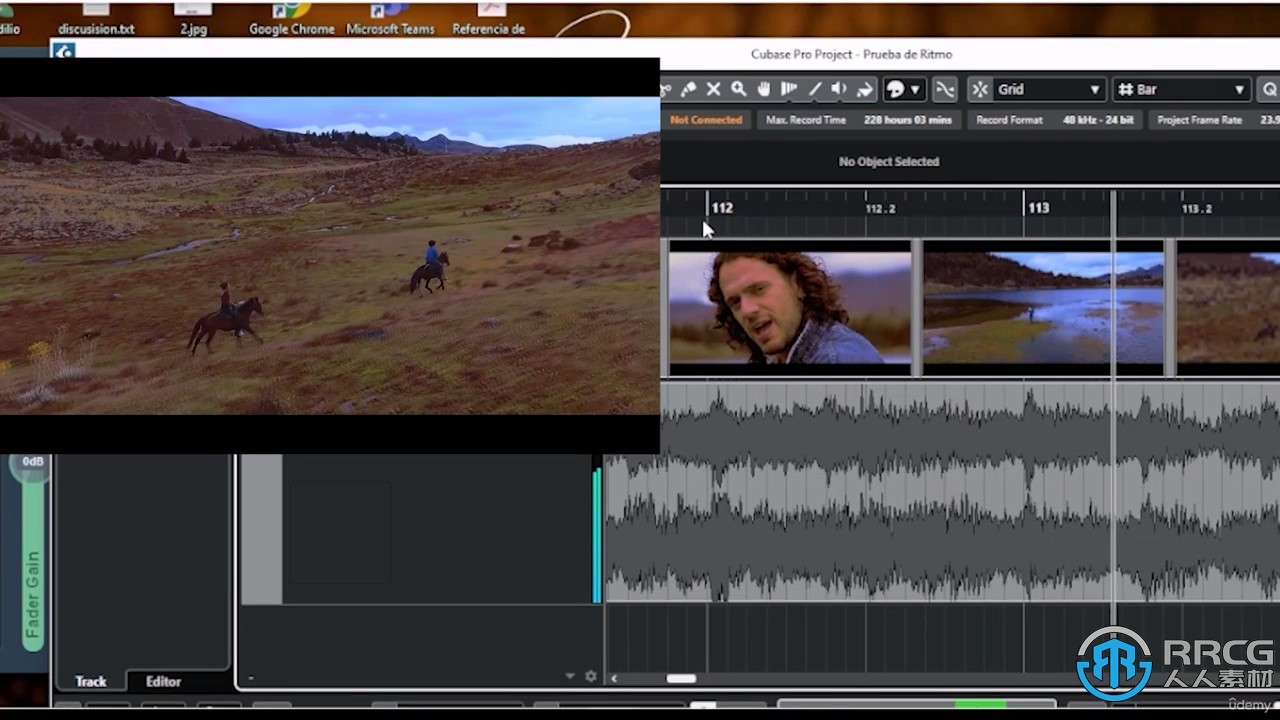
Task: Click ruler position 113.2
Action: point(1197,209)
